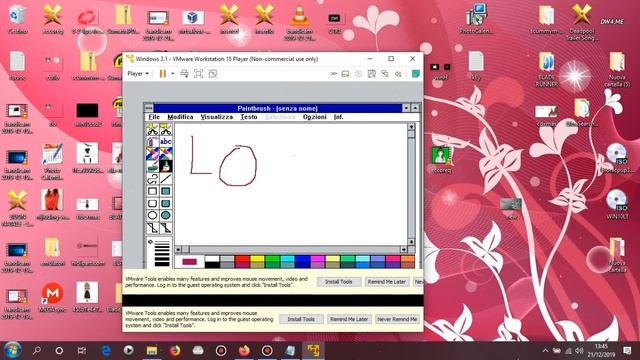Select the Filled Circle/Ellipse tool
Image resolution: width=640 pixels, height=360 pixels.
coord(165,215)
